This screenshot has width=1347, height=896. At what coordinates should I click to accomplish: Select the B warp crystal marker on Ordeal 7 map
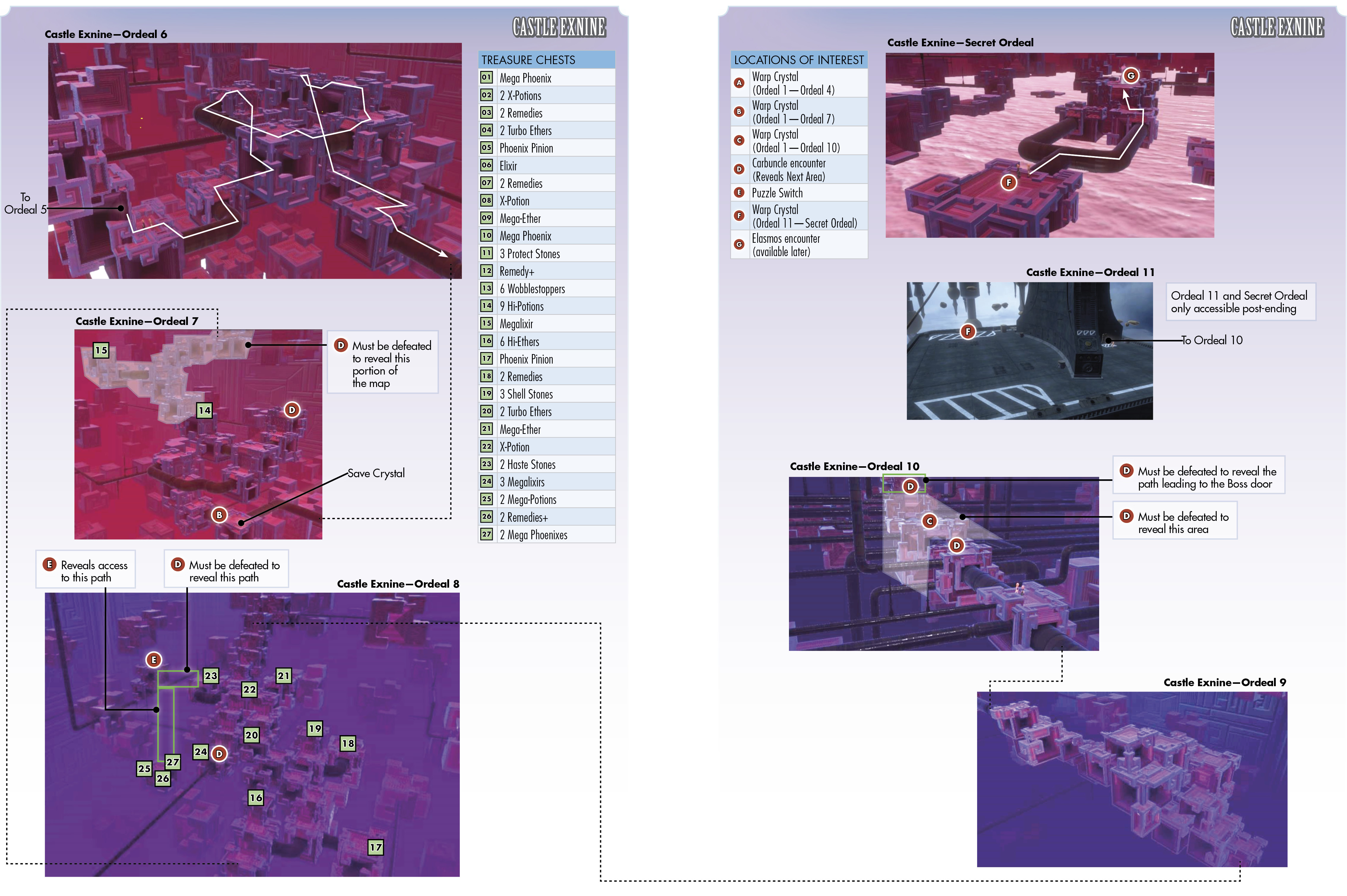tap(219, 515)
